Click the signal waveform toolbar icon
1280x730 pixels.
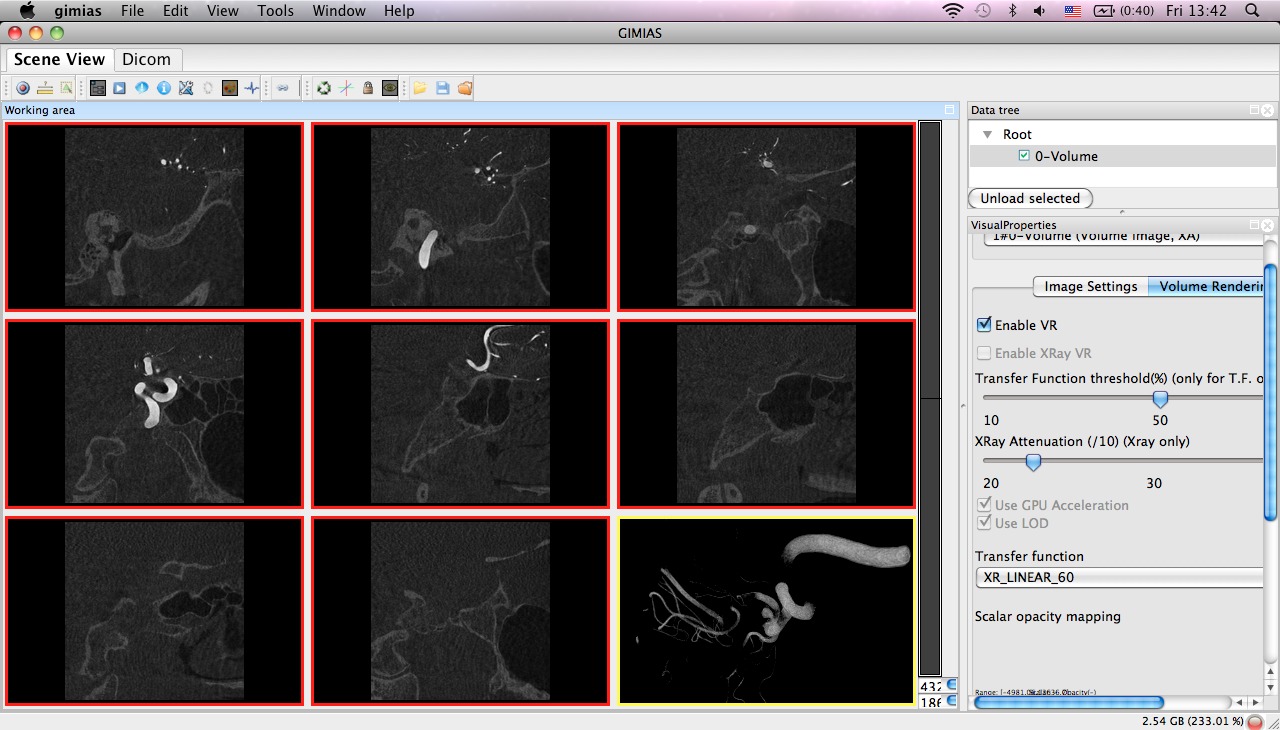pos(252,88)
